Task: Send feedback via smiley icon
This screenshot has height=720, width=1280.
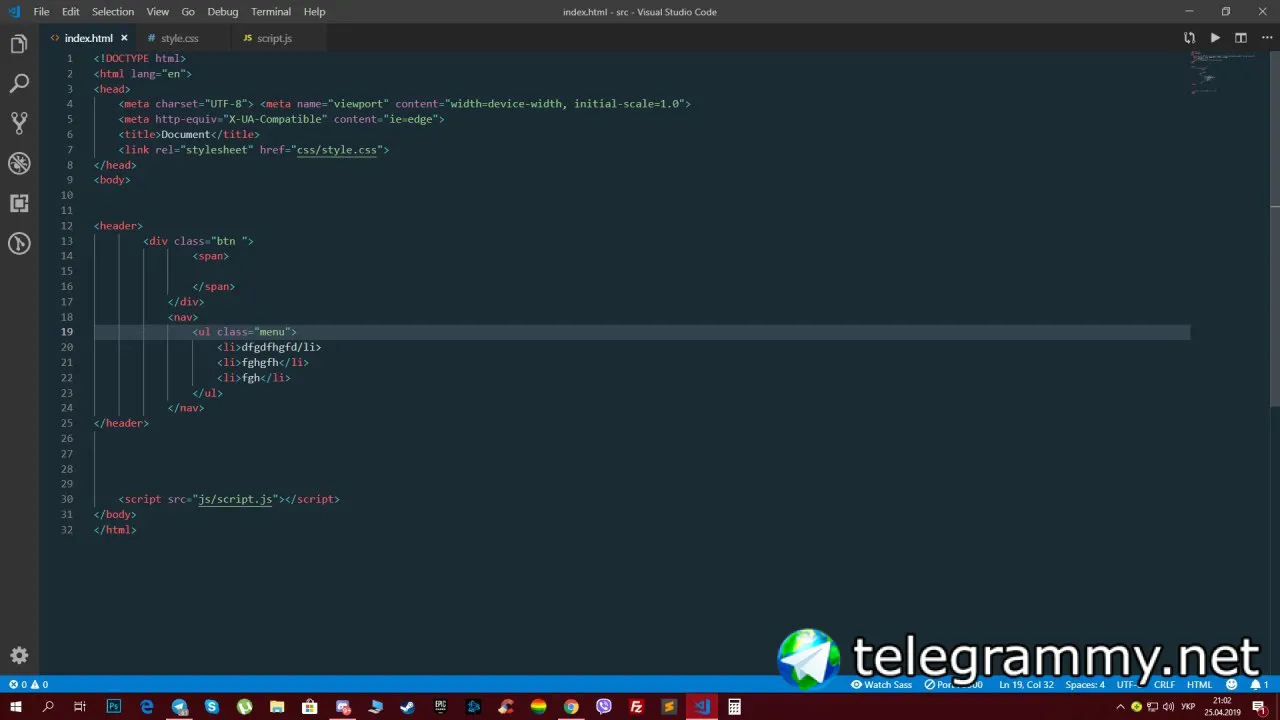Action: point(1231,685)
